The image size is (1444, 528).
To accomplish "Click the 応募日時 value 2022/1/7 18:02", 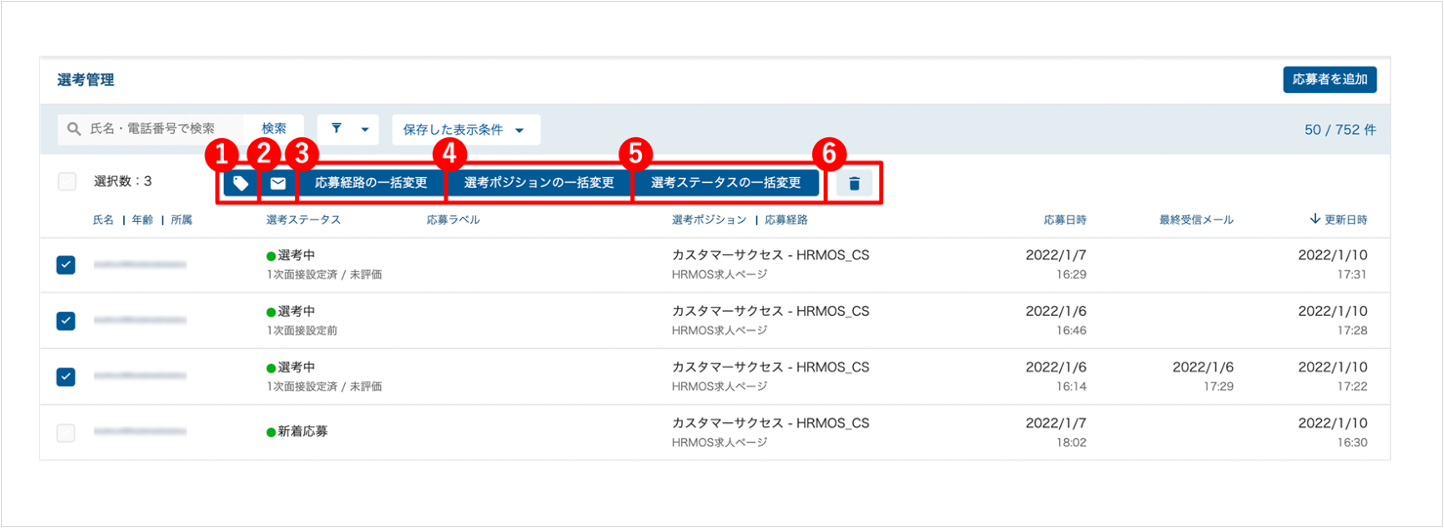I will click(x=1056, y=432).
